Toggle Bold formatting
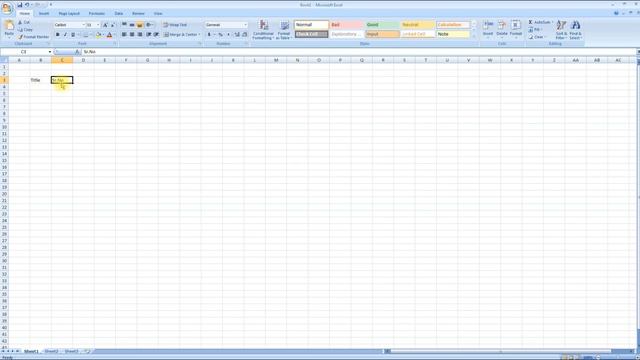The width and height of the screenshot is (640, 360). coord(58,35)
